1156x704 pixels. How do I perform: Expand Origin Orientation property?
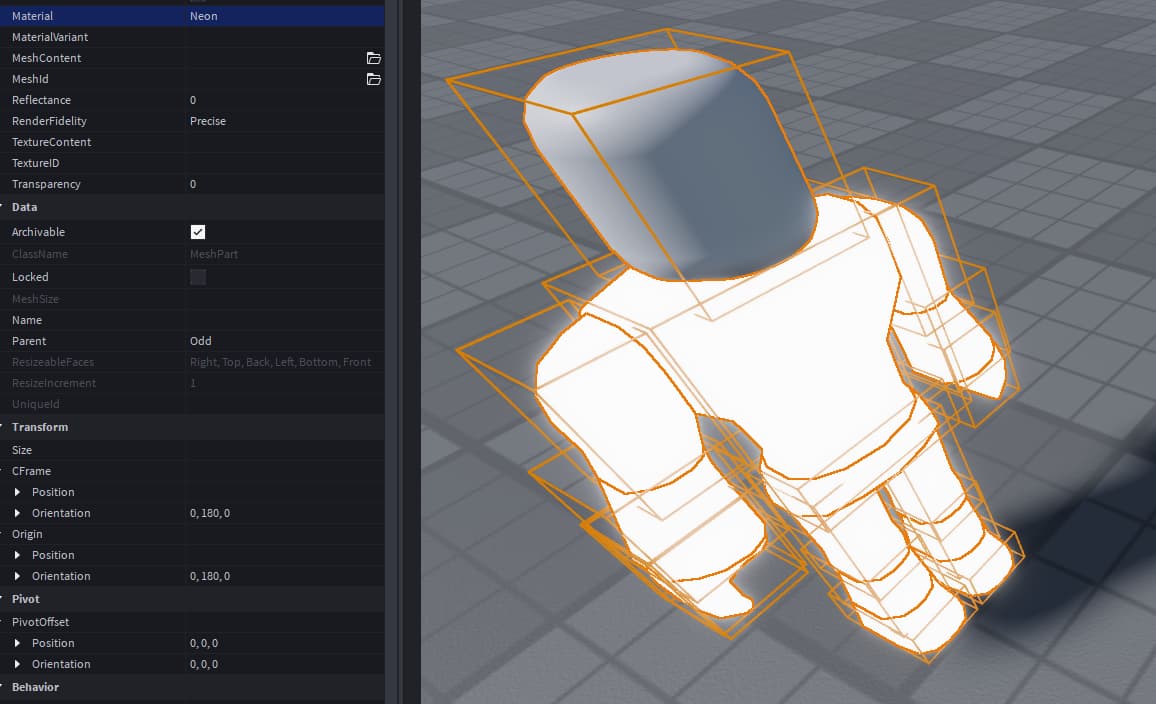pos(18,576)
